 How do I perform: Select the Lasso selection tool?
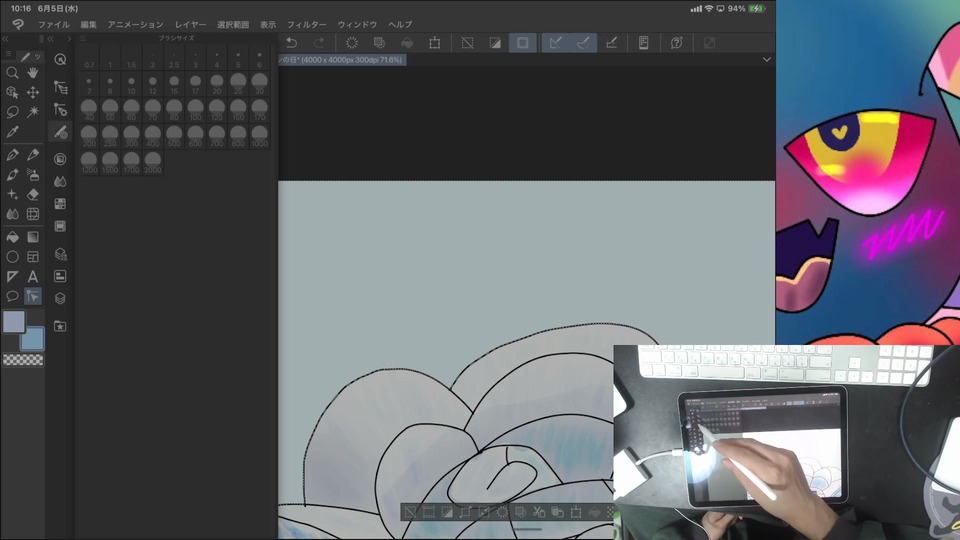[x=12, y=112]
